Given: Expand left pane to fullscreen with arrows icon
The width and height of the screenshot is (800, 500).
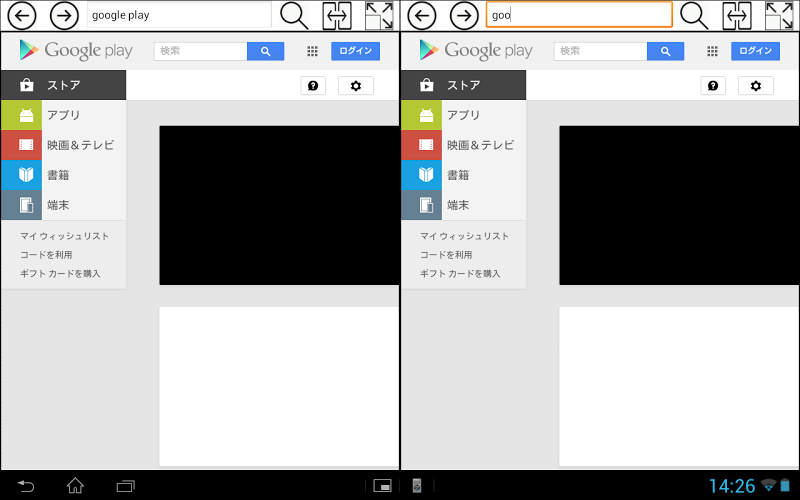Looking at the screenshot, I should pos(380,16).
